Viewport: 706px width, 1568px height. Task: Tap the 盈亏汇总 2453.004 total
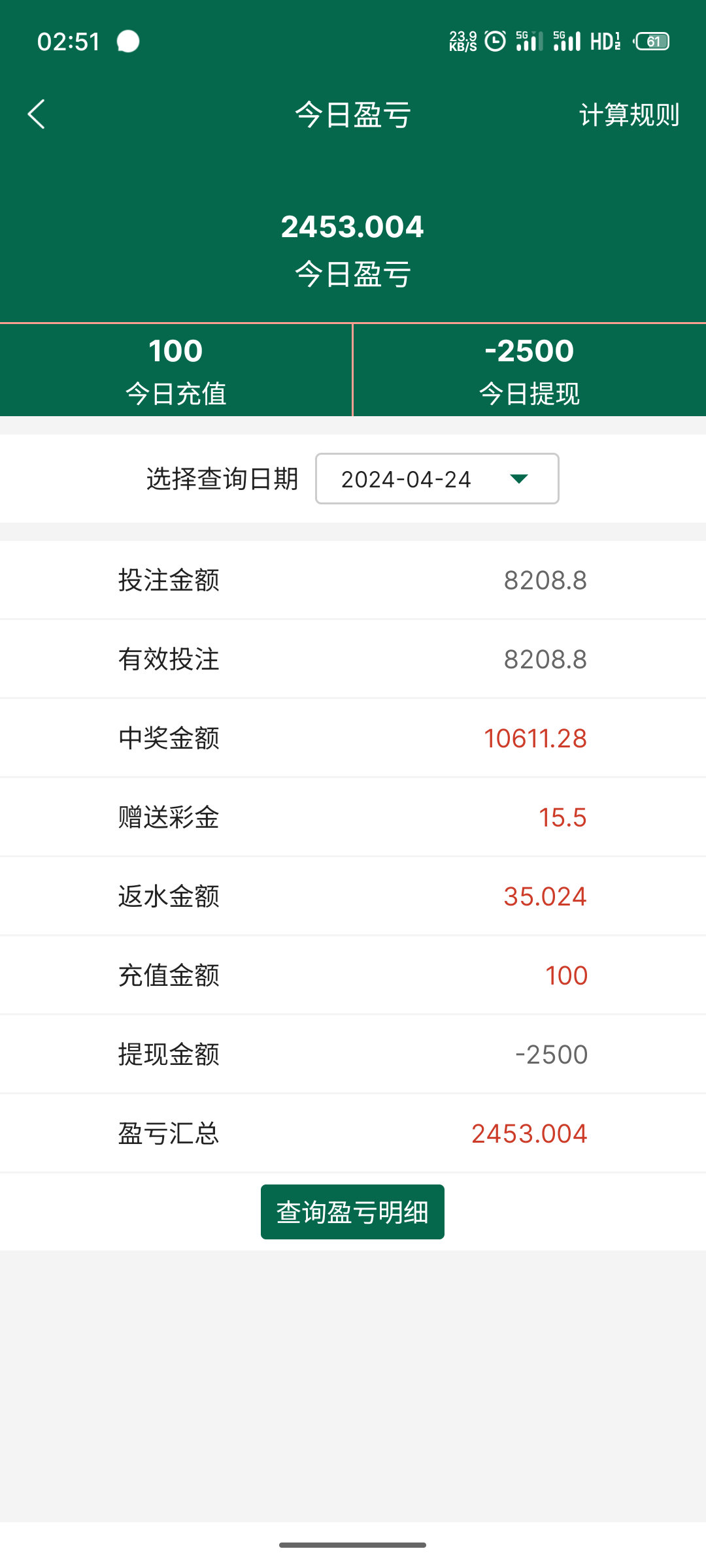(529, 1134)
